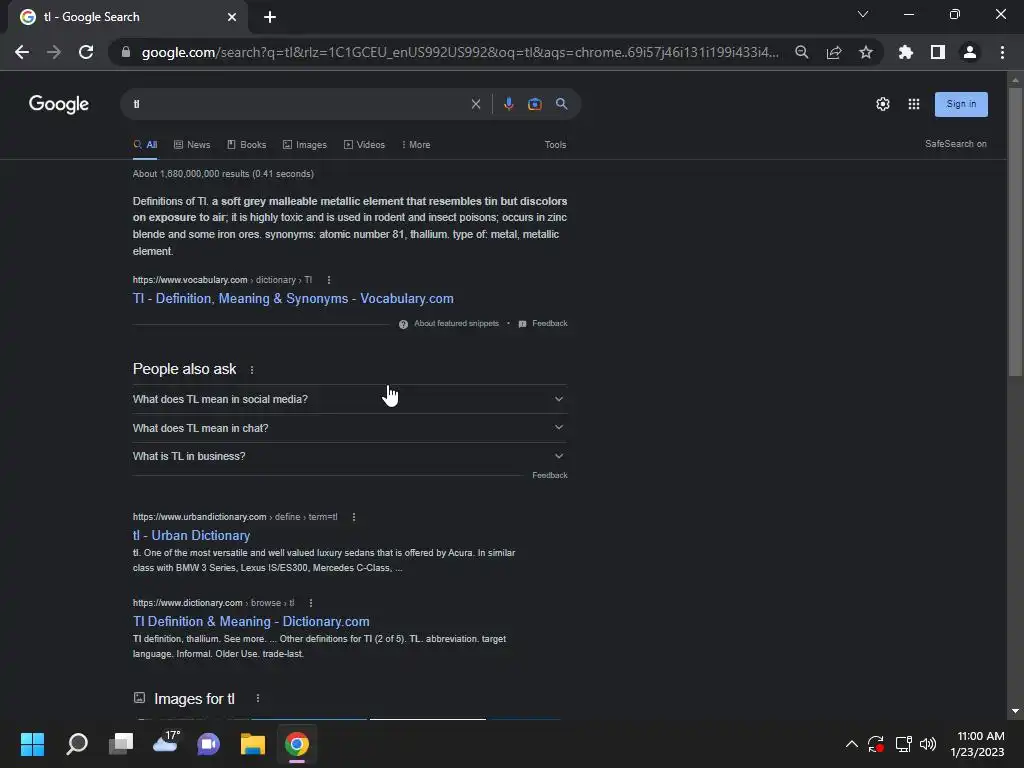Close the 'tl - Google Search' tab
Screen dimensions: 1024x768
pyautogui.click(x=232, y=17)
